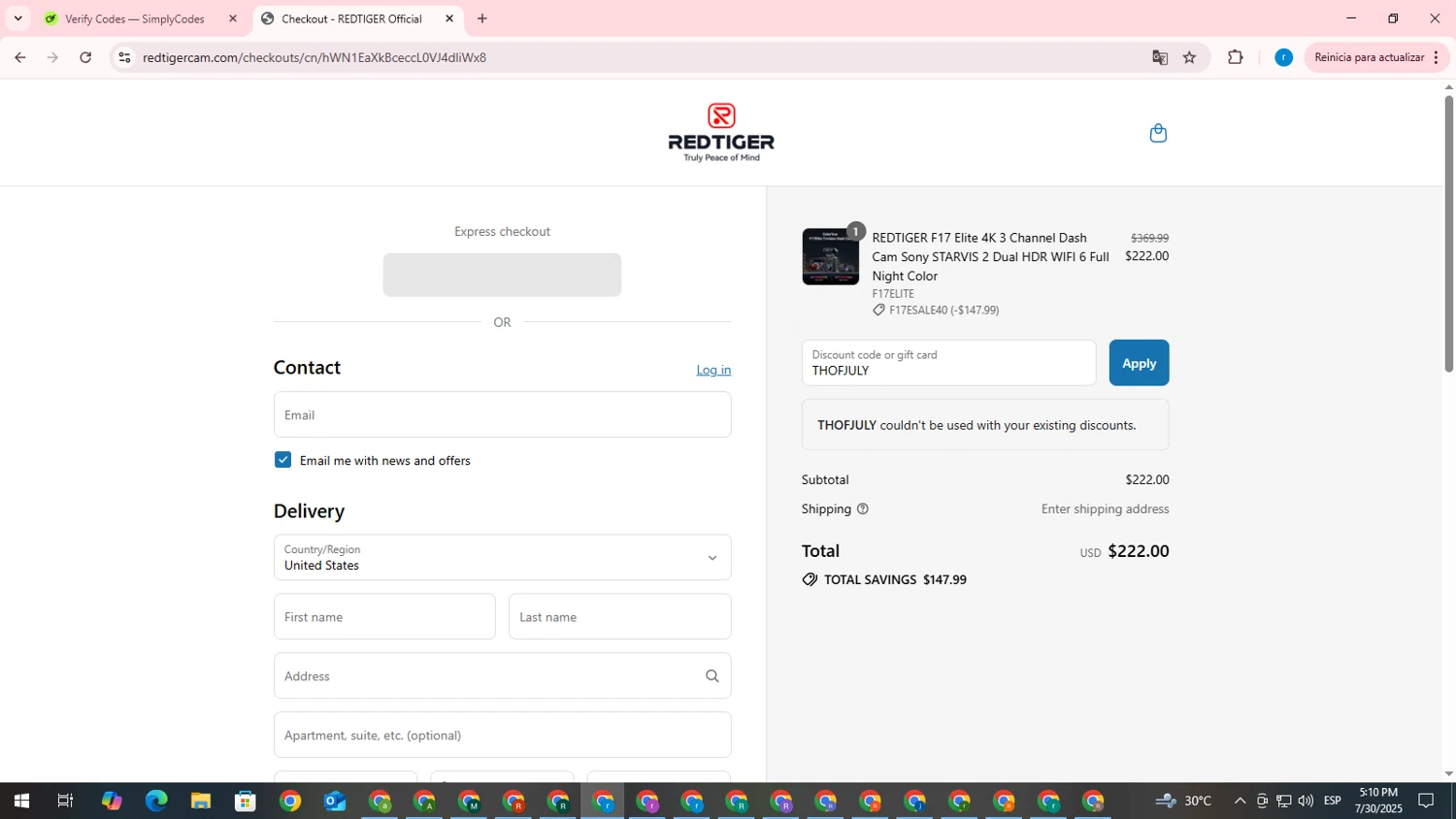Click the REDTIGER logo

[721, 133]
